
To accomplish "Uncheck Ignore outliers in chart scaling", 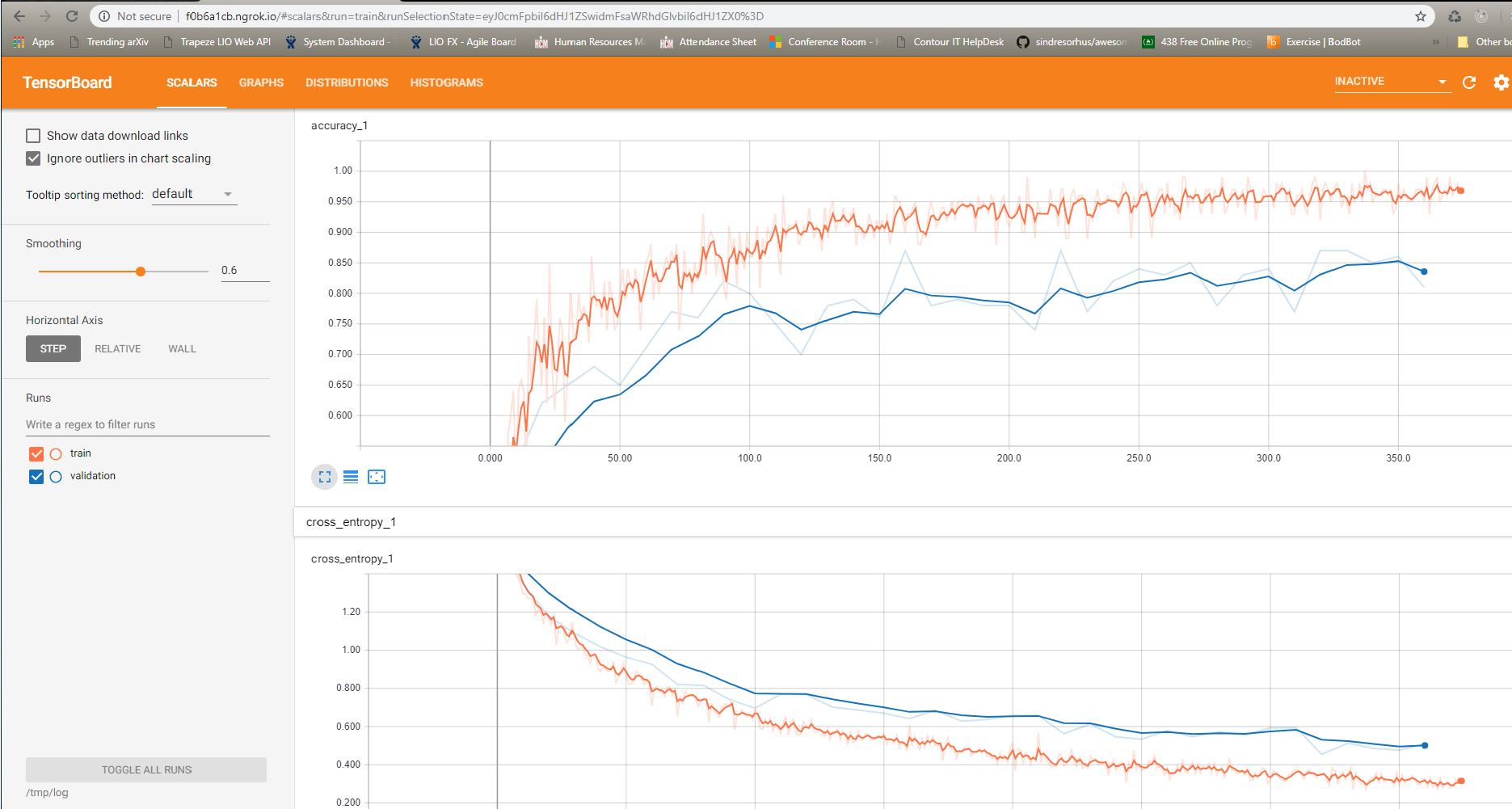I will pyautogui.click(x=33, y=158).
